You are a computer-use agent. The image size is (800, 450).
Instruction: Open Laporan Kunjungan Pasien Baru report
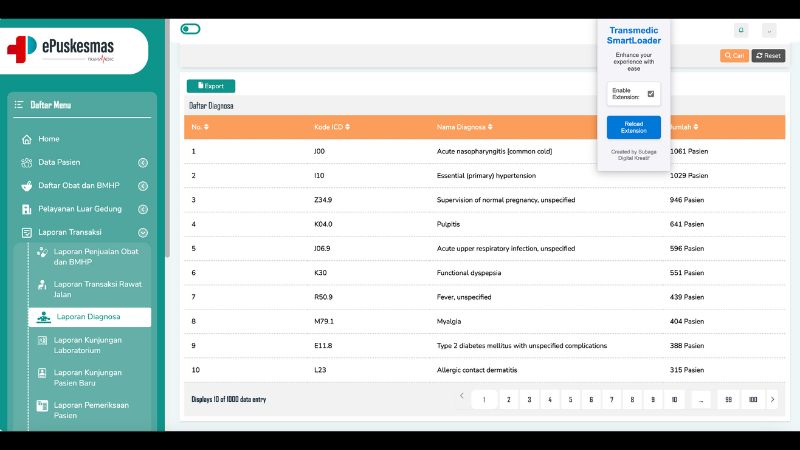(x=88, y=377)
